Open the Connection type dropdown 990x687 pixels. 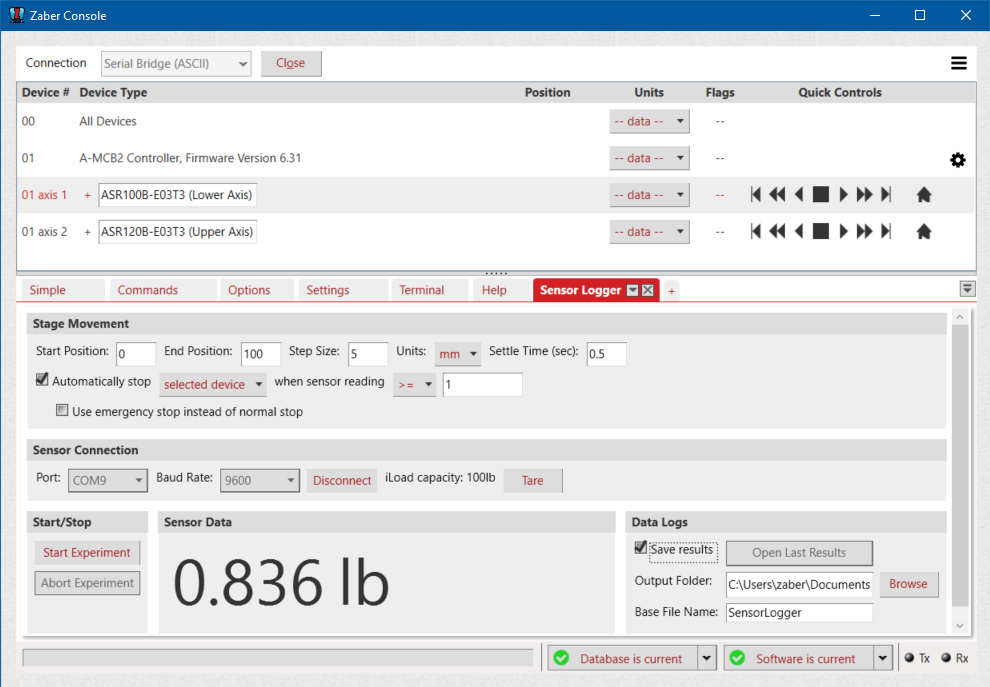point(176,64)
